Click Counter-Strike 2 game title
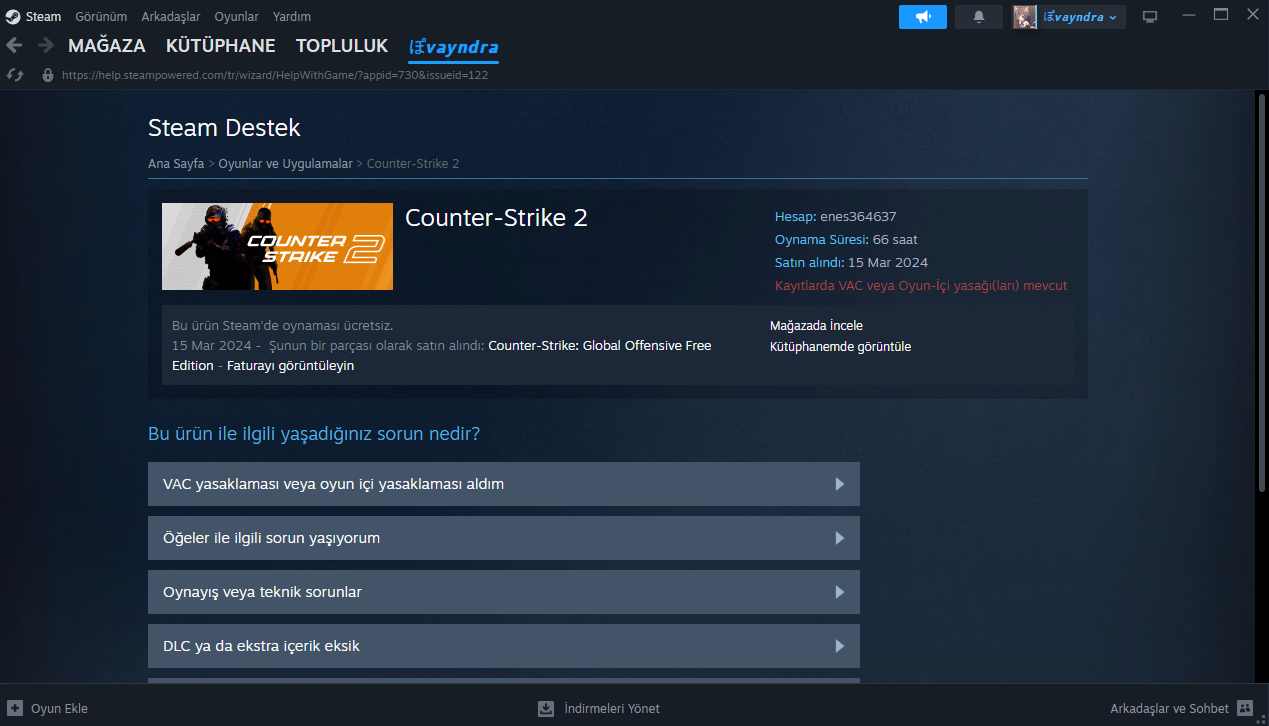Image resolution: width=1269 pixels, height=726 pixels. [x=496, y=218]
